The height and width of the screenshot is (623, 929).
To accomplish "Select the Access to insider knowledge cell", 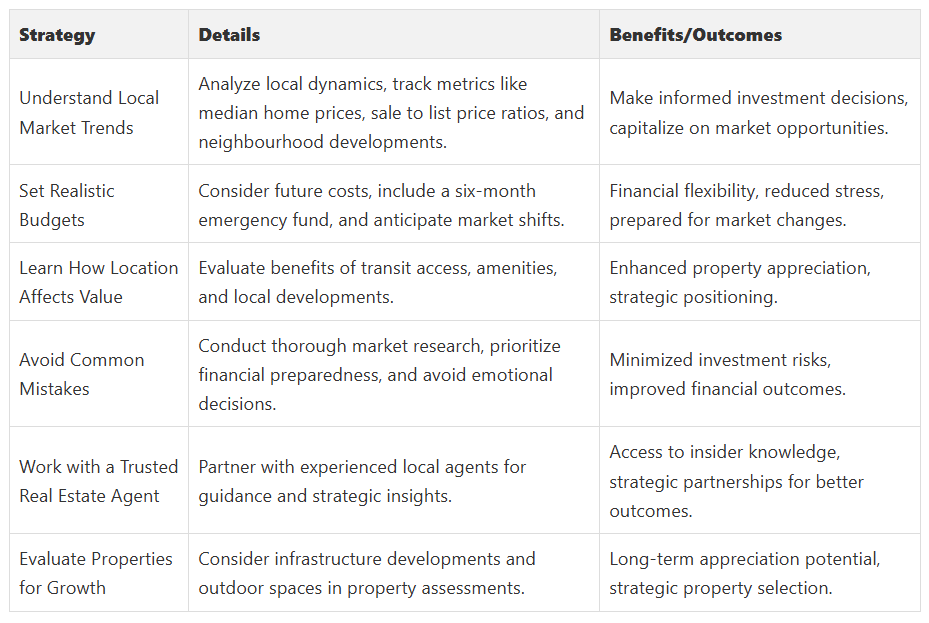I will 736,481.
